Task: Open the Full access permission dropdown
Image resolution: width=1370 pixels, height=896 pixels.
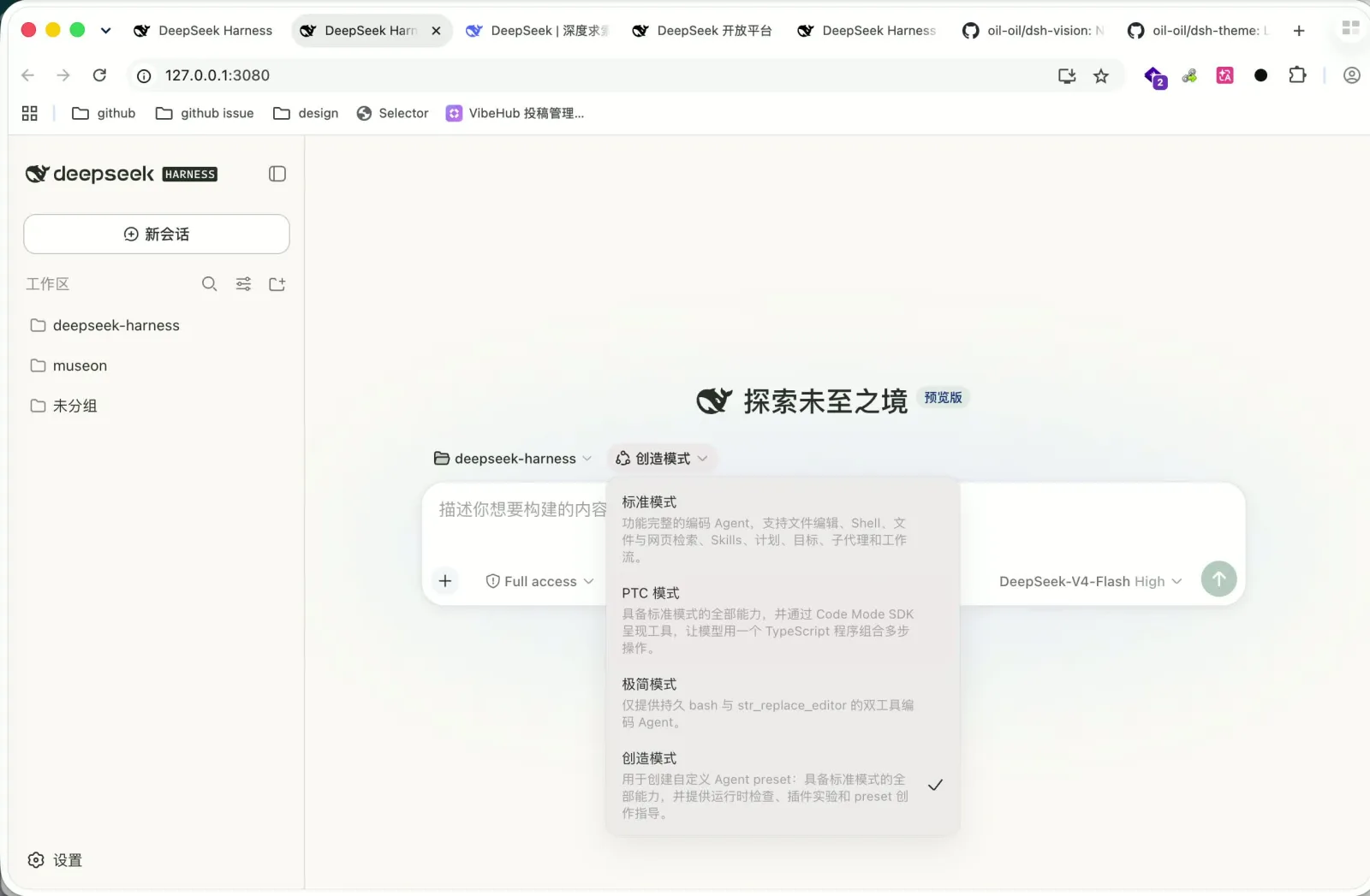Action: (539, 581)
